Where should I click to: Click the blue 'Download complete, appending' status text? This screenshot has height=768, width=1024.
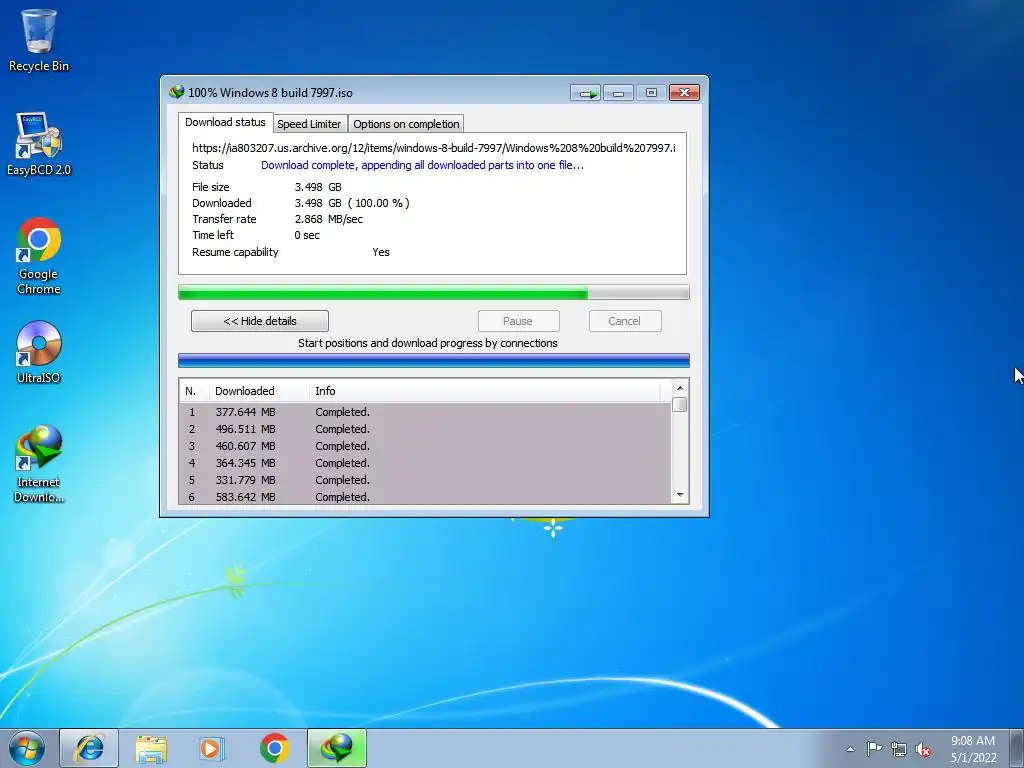[x=423, y=165]
